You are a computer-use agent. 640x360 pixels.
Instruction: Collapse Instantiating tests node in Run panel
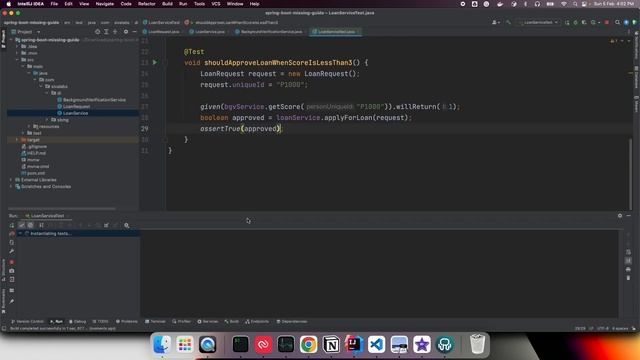click(20, 233)
